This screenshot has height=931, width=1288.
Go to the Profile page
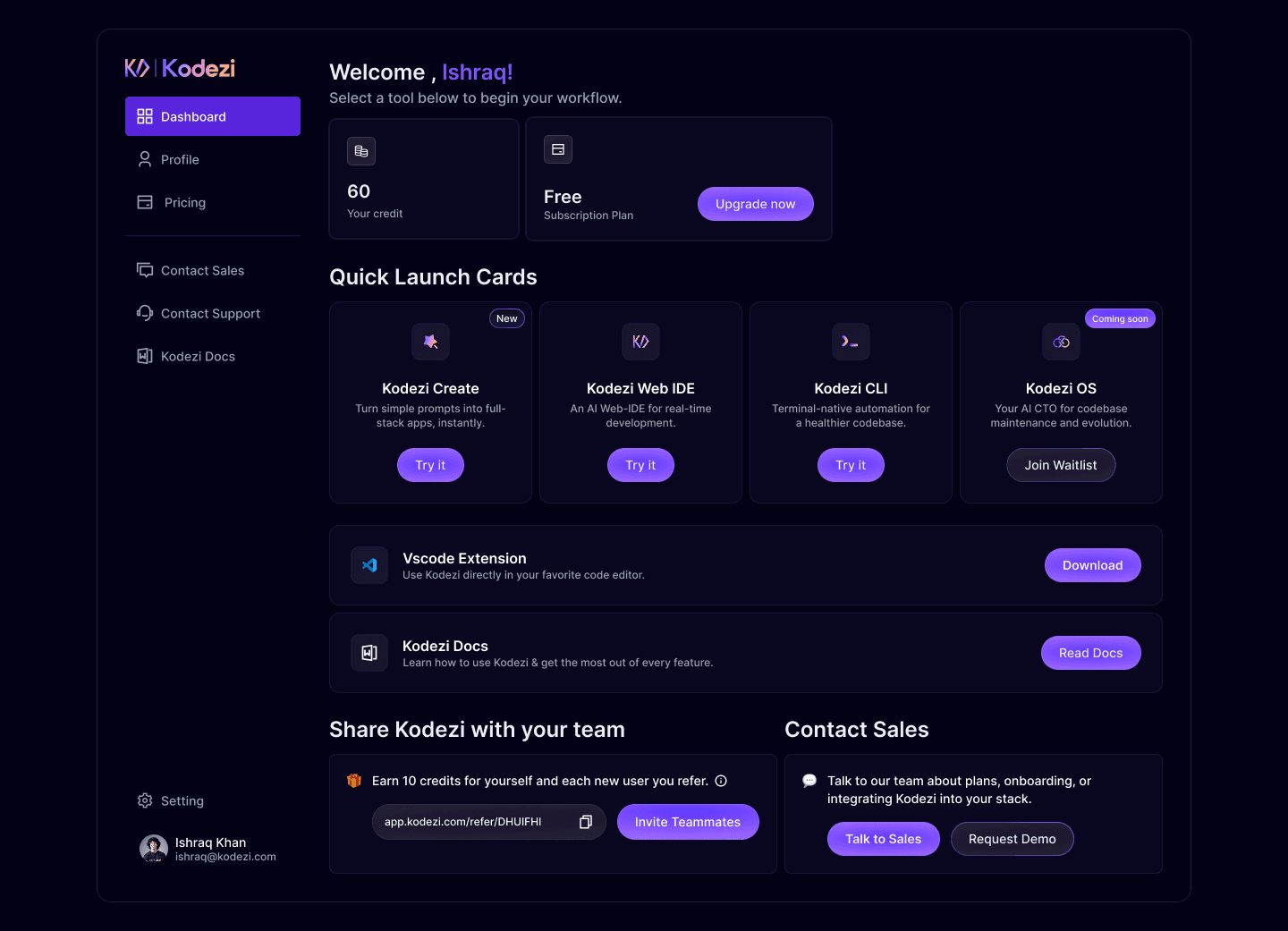coord(179,159)
